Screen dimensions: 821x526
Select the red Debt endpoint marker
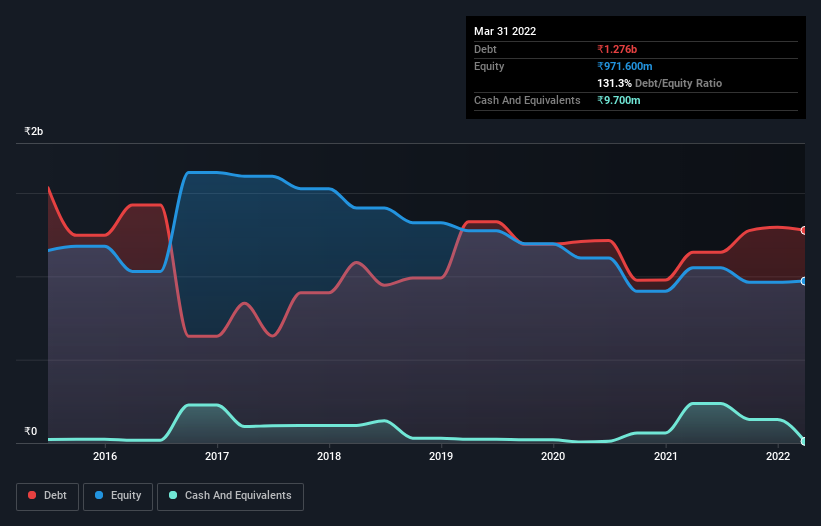tap(804, 230)
